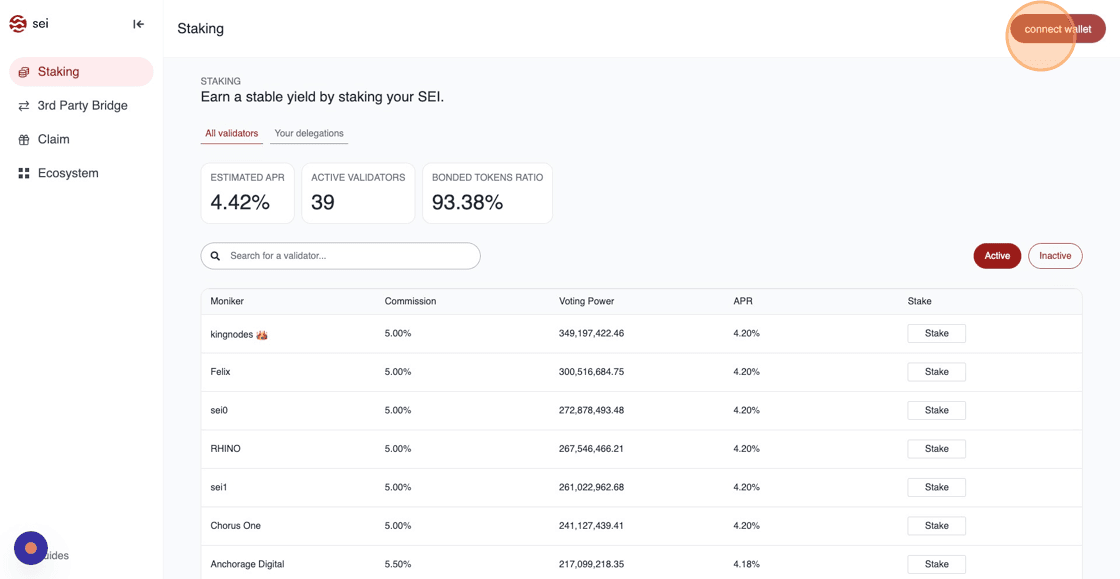Open the Your delegations tab

click(x=309, y=133)
